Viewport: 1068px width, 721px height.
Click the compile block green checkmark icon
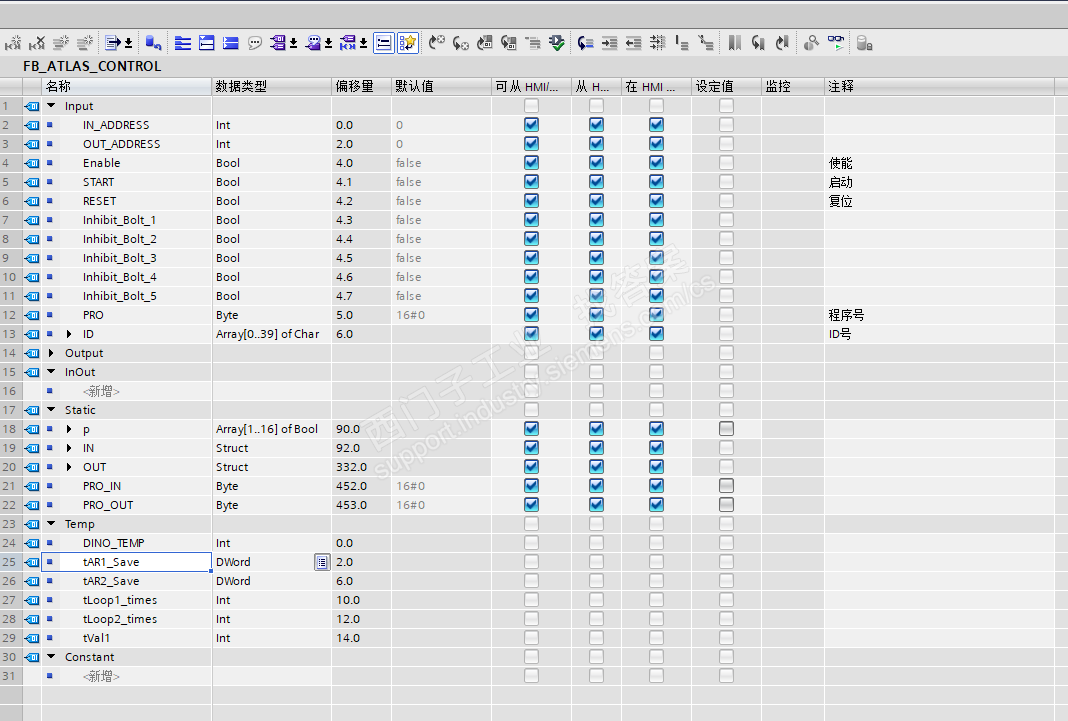(557, 43)
